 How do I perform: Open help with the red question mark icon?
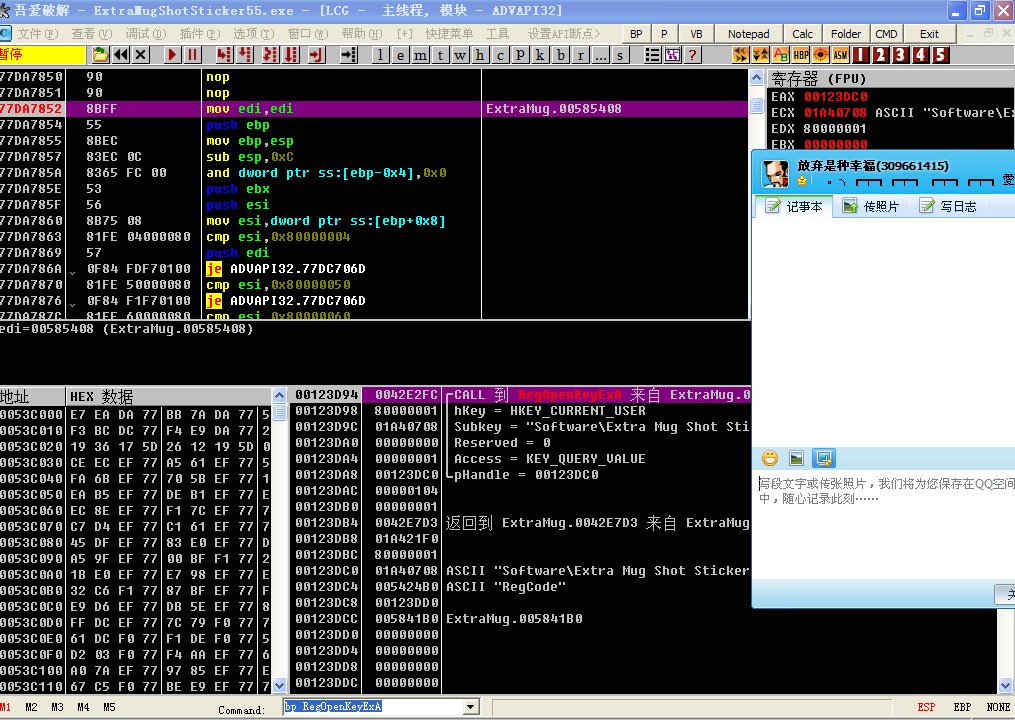pyautogui.click(x=693, y=55)
